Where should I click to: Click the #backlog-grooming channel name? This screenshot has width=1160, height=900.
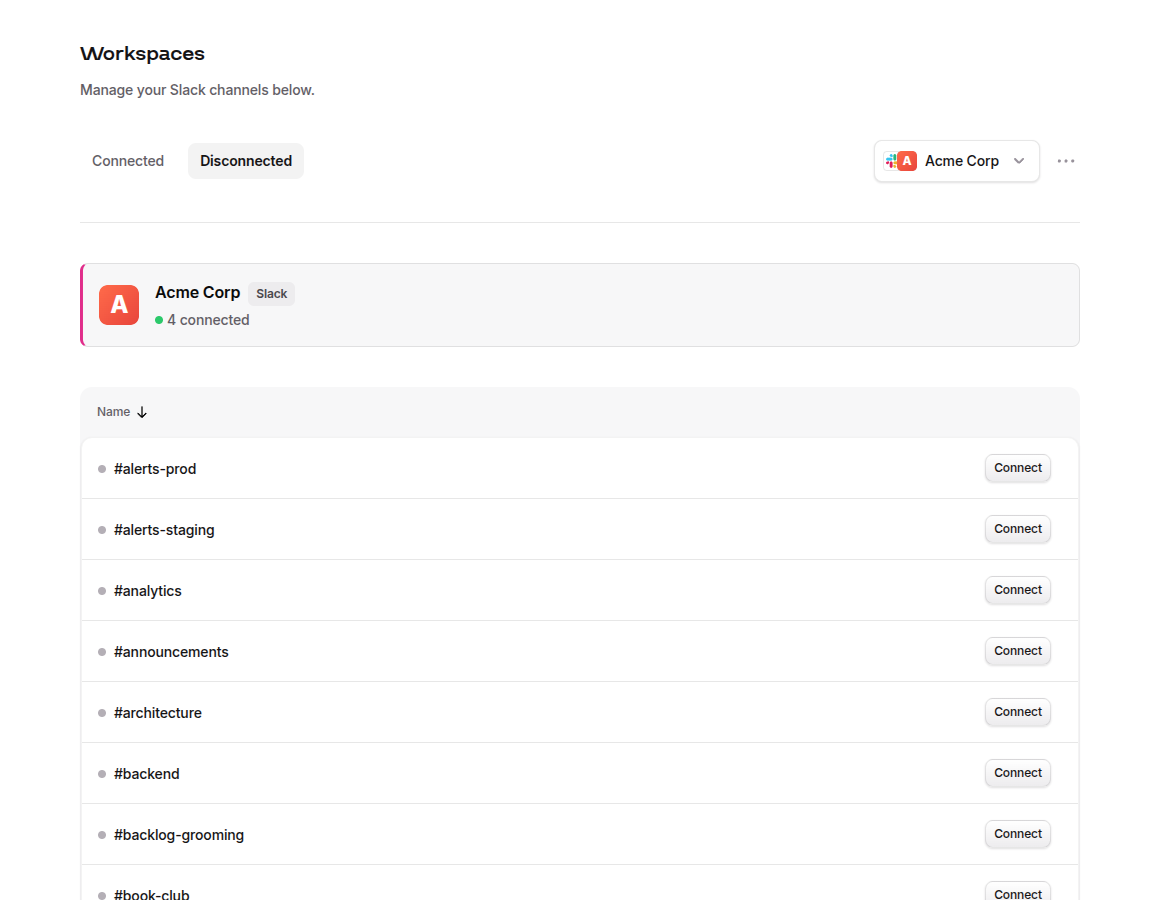click(x=178, y=835)
